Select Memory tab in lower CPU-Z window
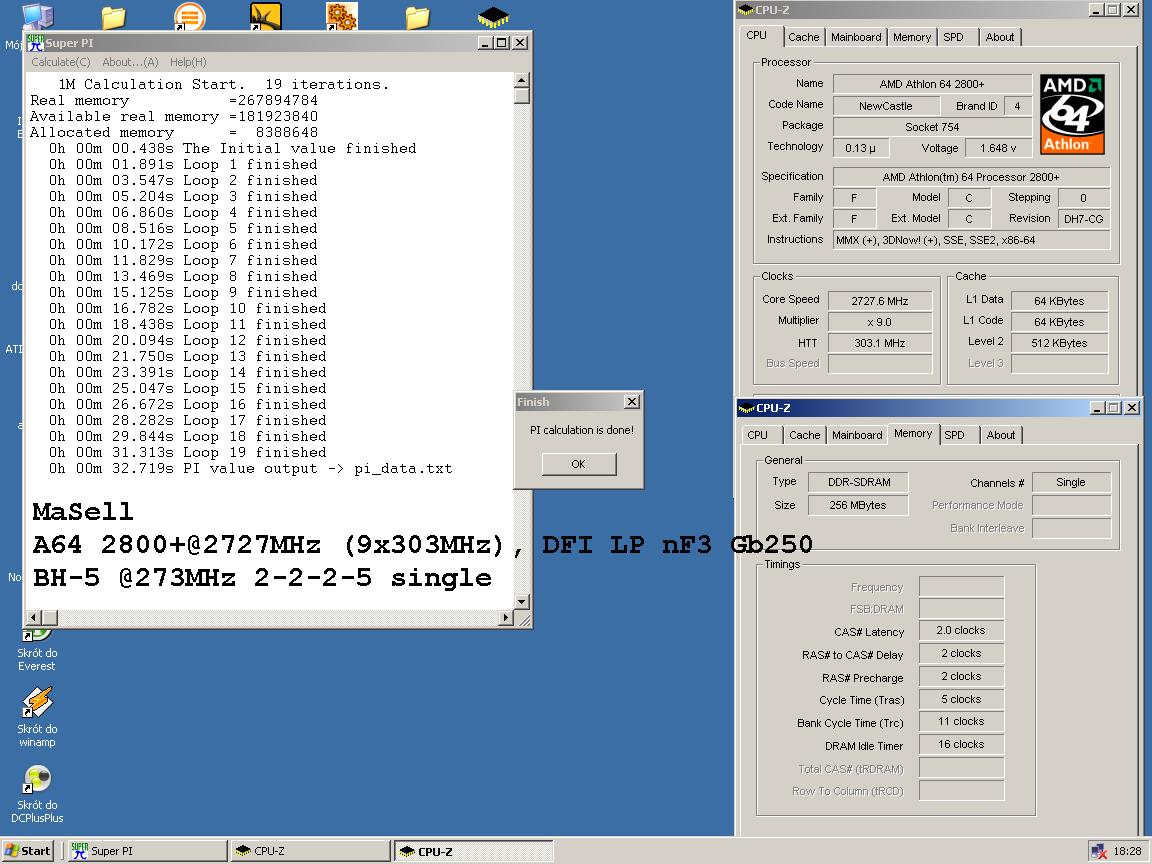 [913, 433]
